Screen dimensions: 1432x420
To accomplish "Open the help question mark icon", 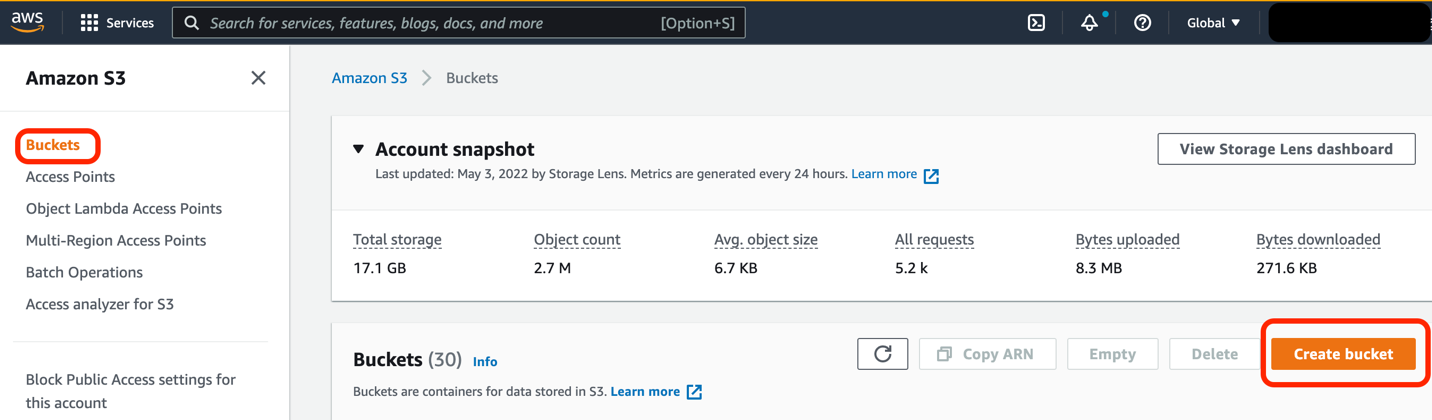I will point(1142,23).
